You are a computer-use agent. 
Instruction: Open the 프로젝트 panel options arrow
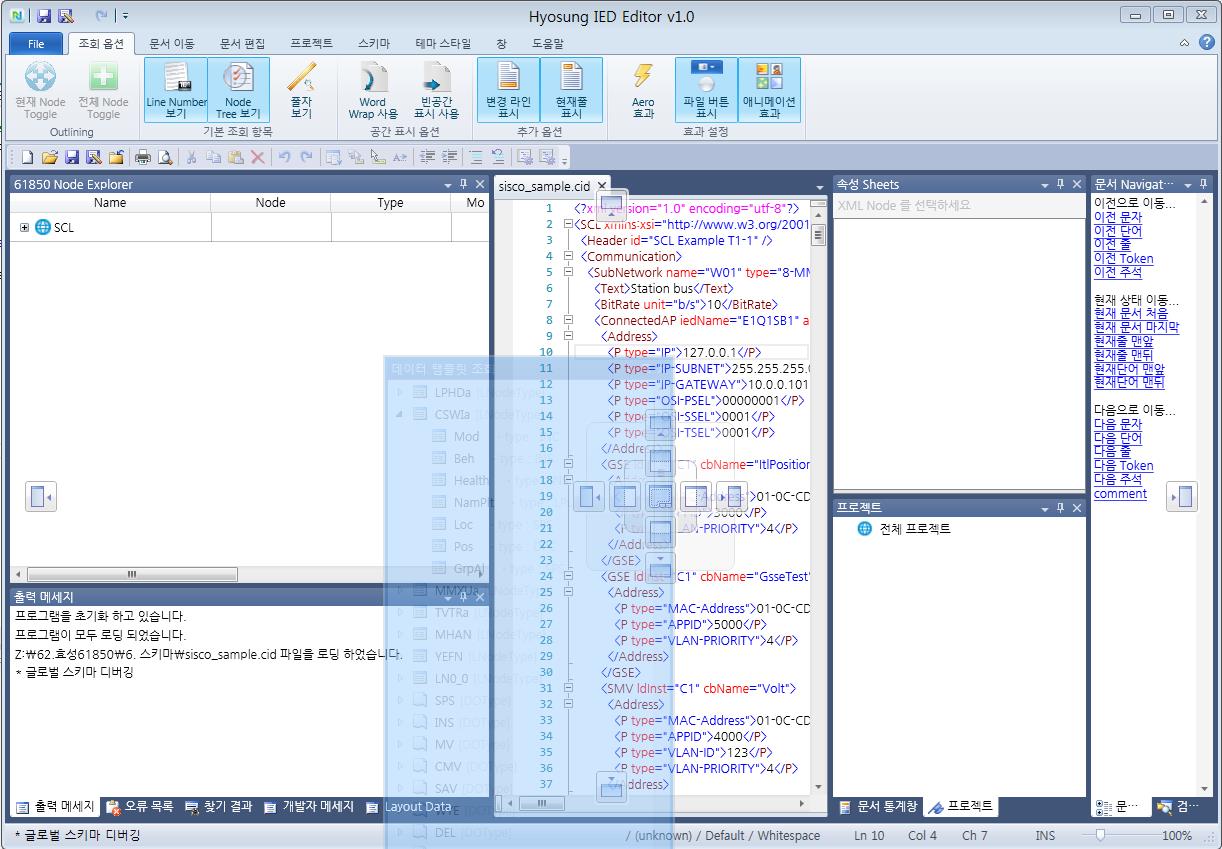1045,508
